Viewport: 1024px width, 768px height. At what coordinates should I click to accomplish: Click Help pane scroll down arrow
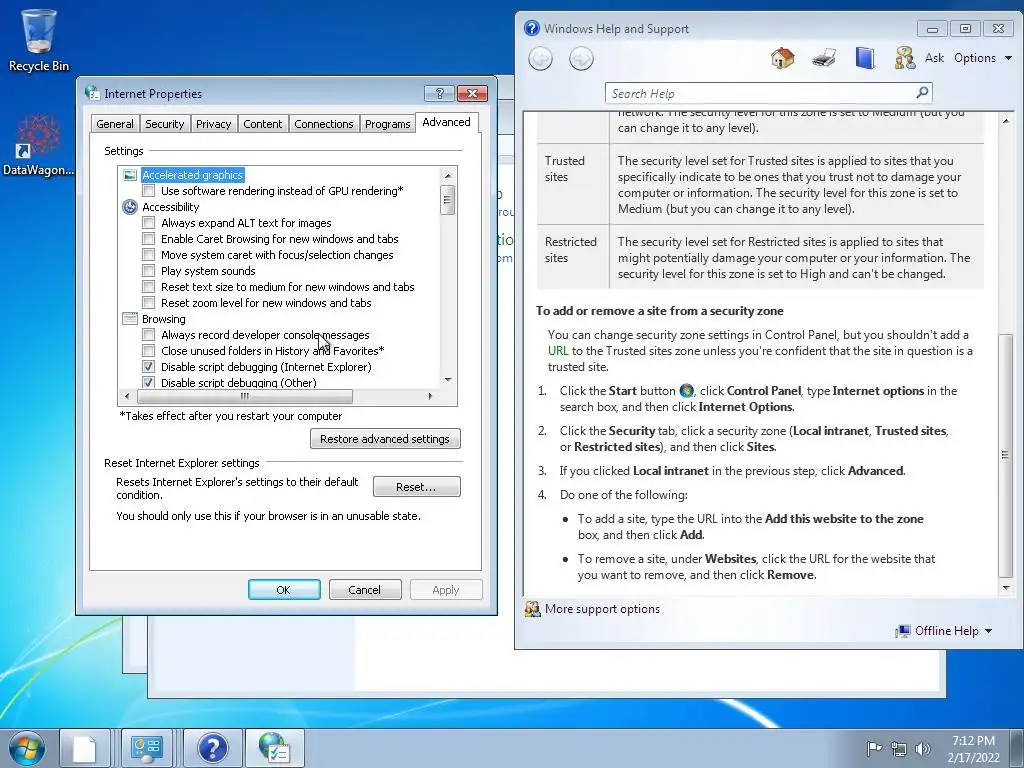pos(1006,588)
